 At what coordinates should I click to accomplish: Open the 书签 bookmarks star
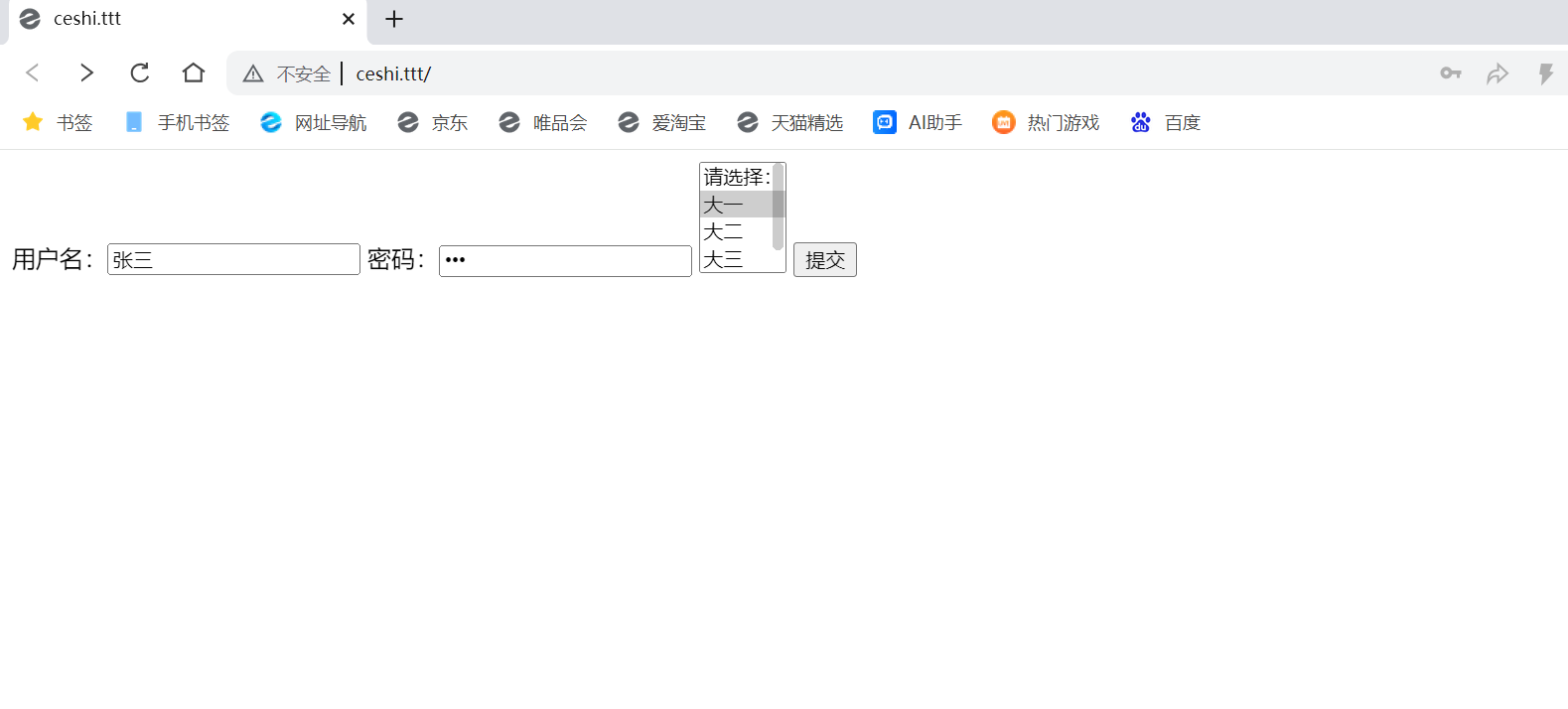coord(58,122)
